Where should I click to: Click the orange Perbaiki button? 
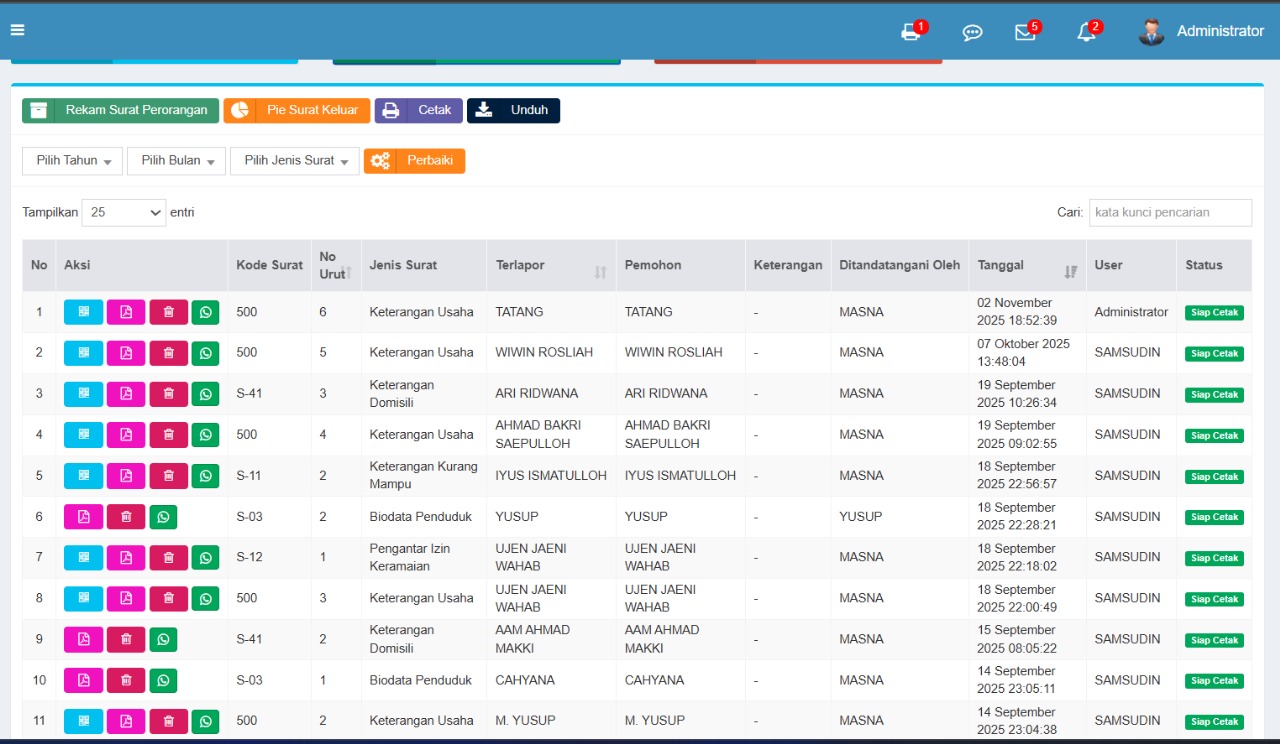coord(415,161)
